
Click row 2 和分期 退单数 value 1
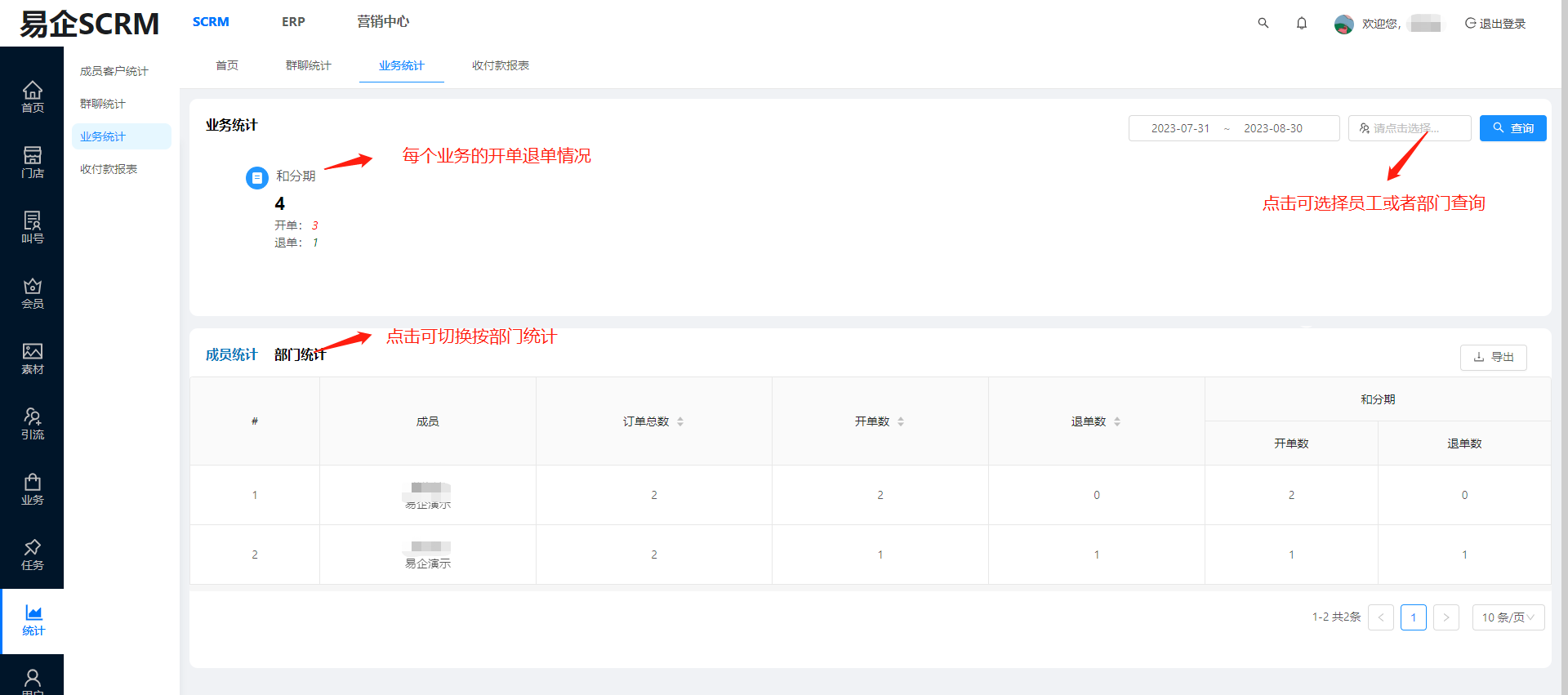click(x=1464, y=555)
